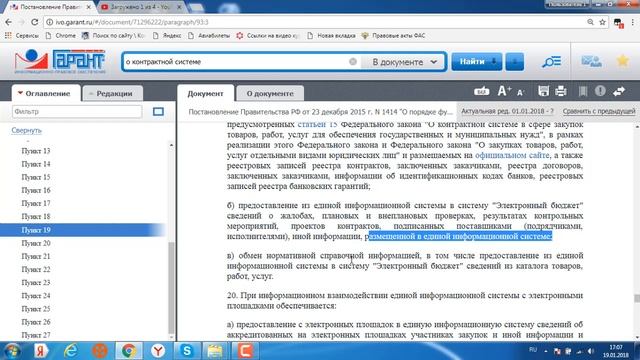Launch Internet Explorer from the taskbar
Viewport: 640px width, 360px height.
click(71, 351)
